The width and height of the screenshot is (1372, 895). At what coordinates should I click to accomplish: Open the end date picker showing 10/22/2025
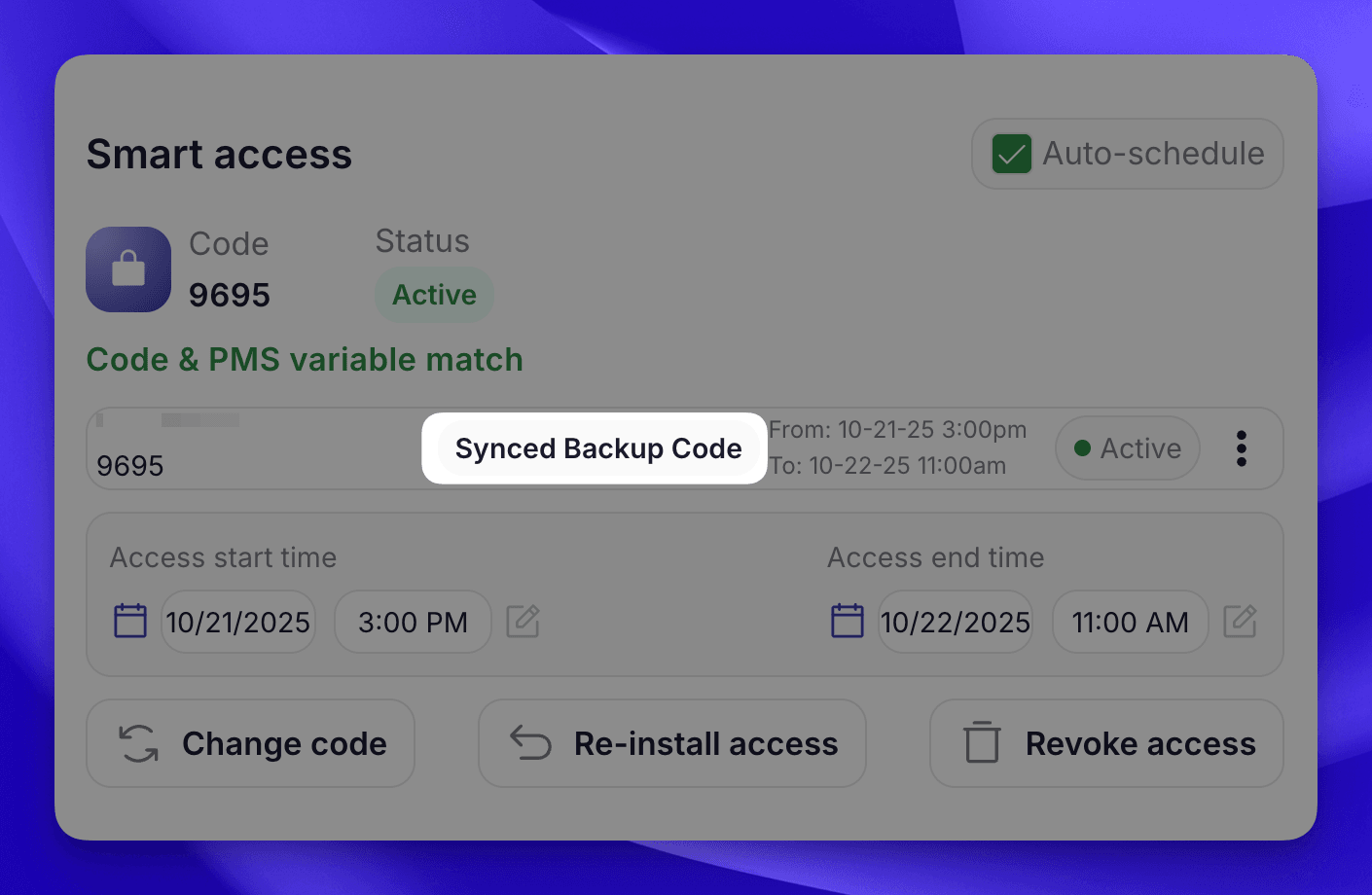point(955,622)
